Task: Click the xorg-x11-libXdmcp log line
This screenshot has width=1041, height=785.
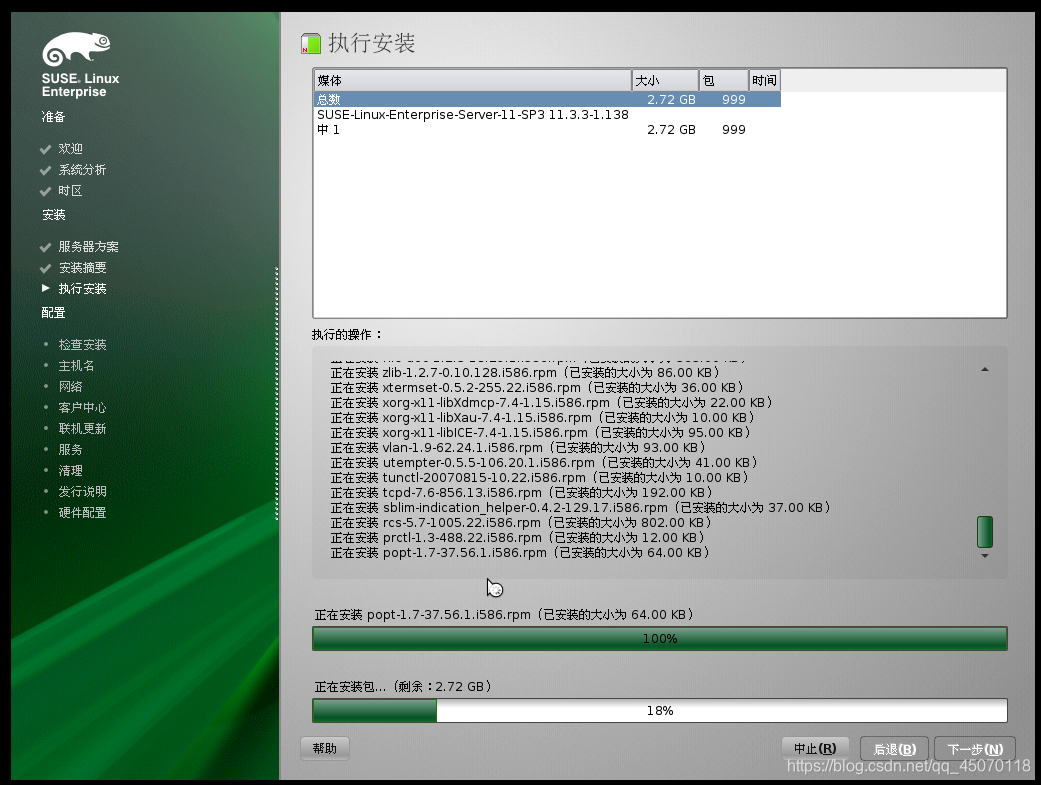Action: 552,402
